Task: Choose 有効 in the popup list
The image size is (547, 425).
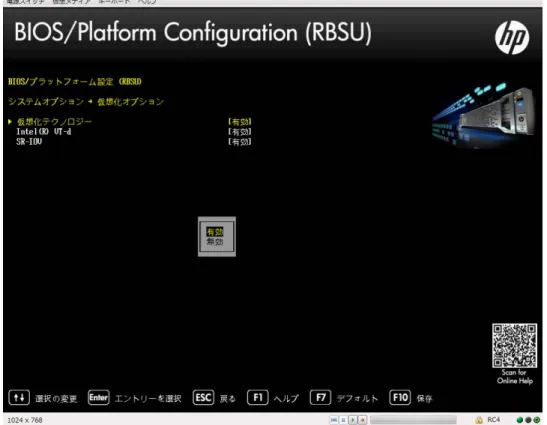Action: tap(215, 232)
